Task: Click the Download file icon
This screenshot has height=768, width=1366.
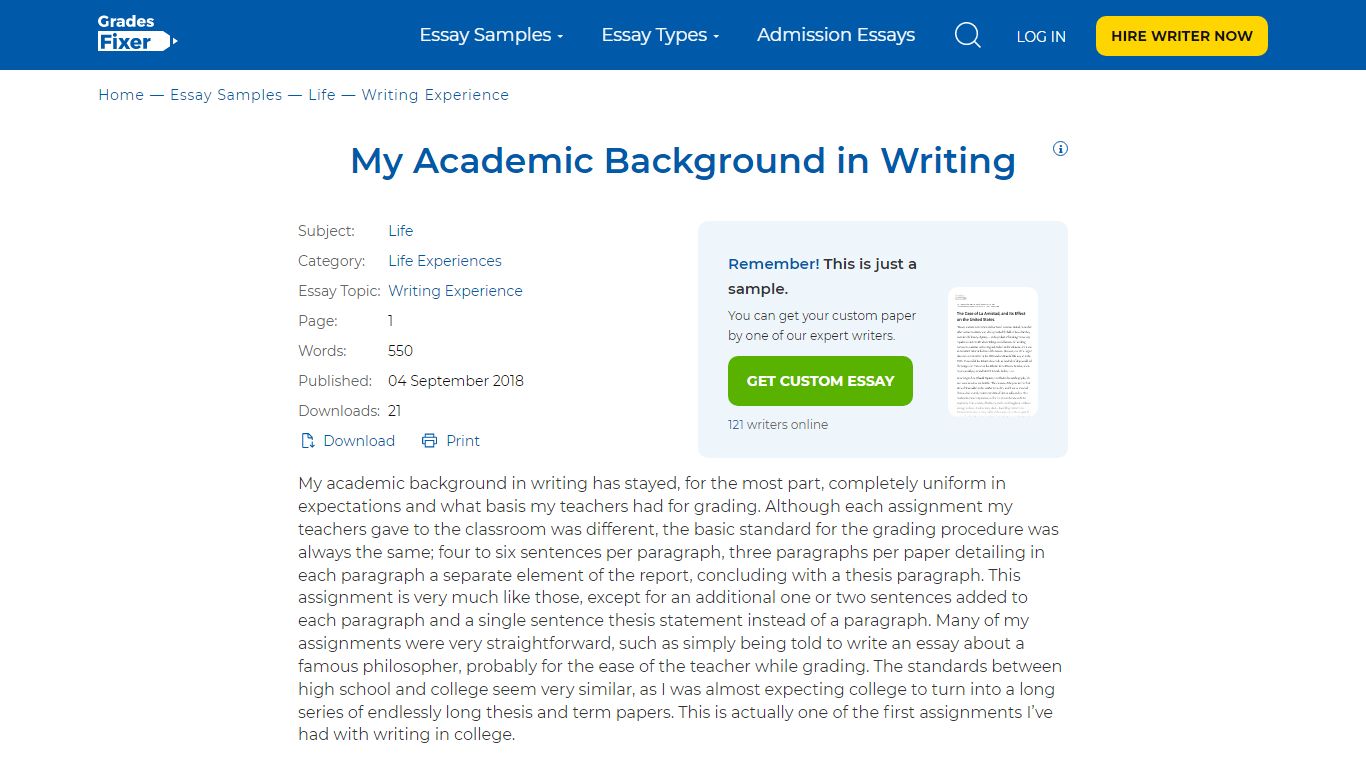Action: tap(308, 441)
